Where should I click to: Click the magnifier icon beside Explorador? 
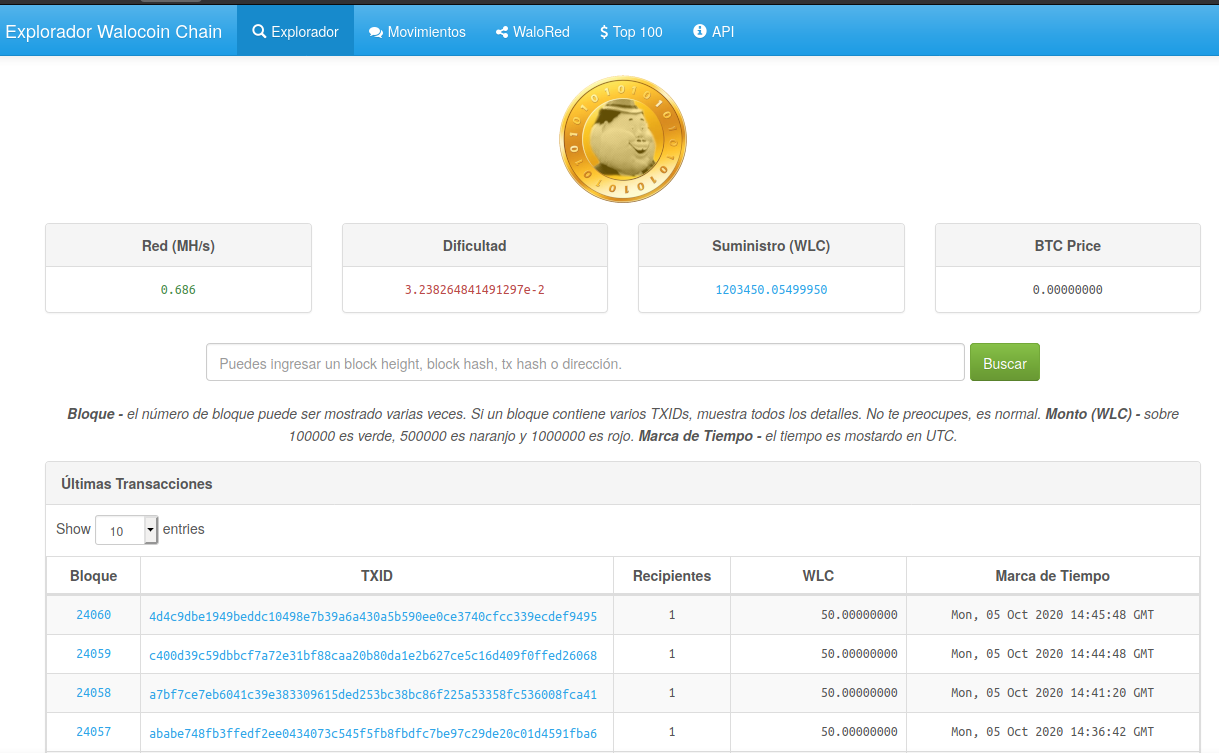coord(259,32)
